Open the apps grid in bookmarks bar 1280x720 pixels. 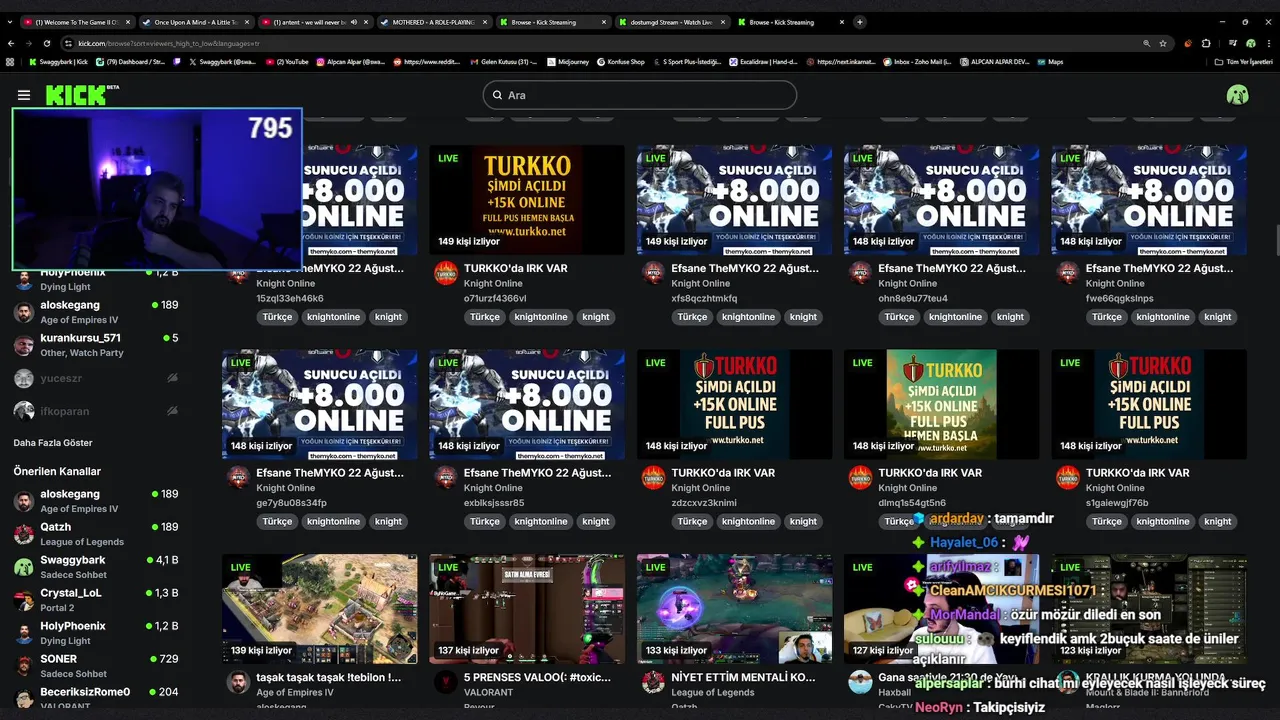[x=10, y=61]
